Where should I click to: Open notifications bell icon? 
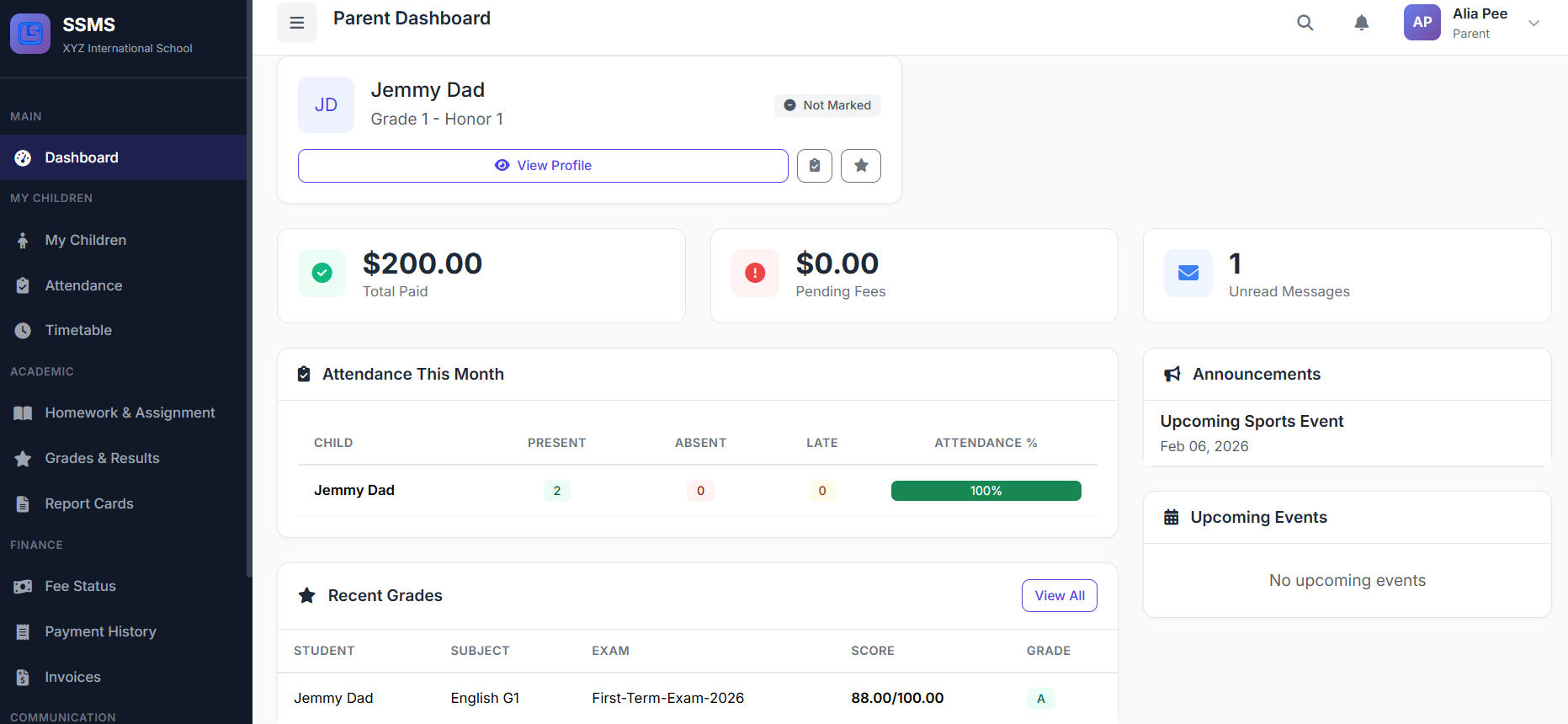click(1361, 23)
